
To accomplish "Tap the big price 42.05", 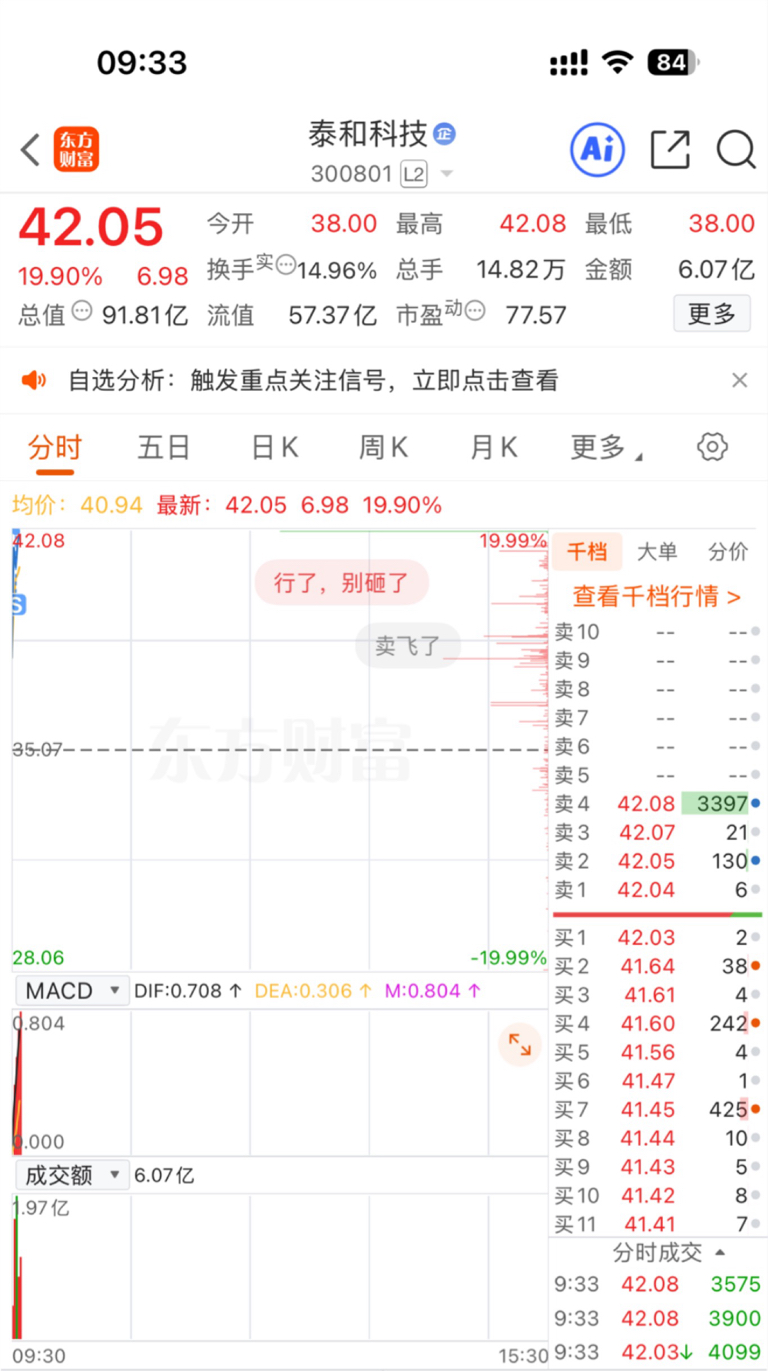I will (91, 227).
